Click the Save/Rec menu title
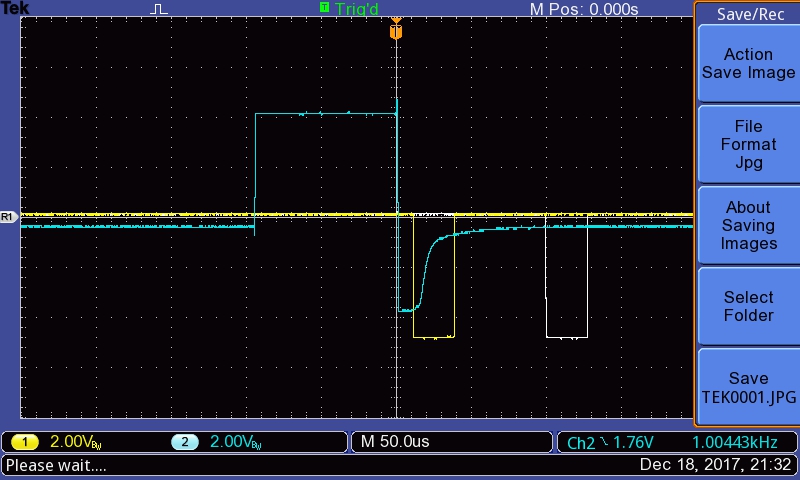800x480 pixels. pyautogui.click(x=751, y=14)
